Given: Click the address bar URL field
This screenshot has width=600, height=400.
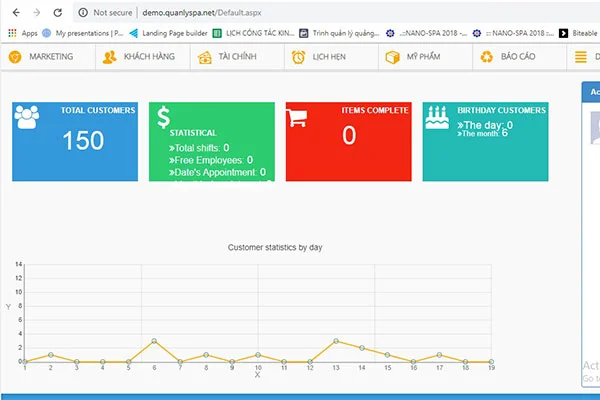Looking at the screenshot, I should (200, 13).
